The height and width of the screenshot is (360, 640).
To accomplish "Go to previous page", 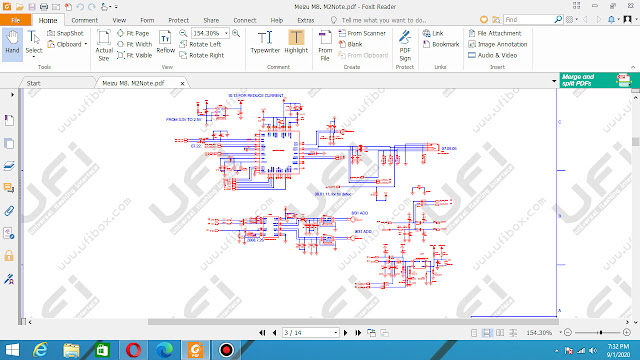I will [274, 333].
